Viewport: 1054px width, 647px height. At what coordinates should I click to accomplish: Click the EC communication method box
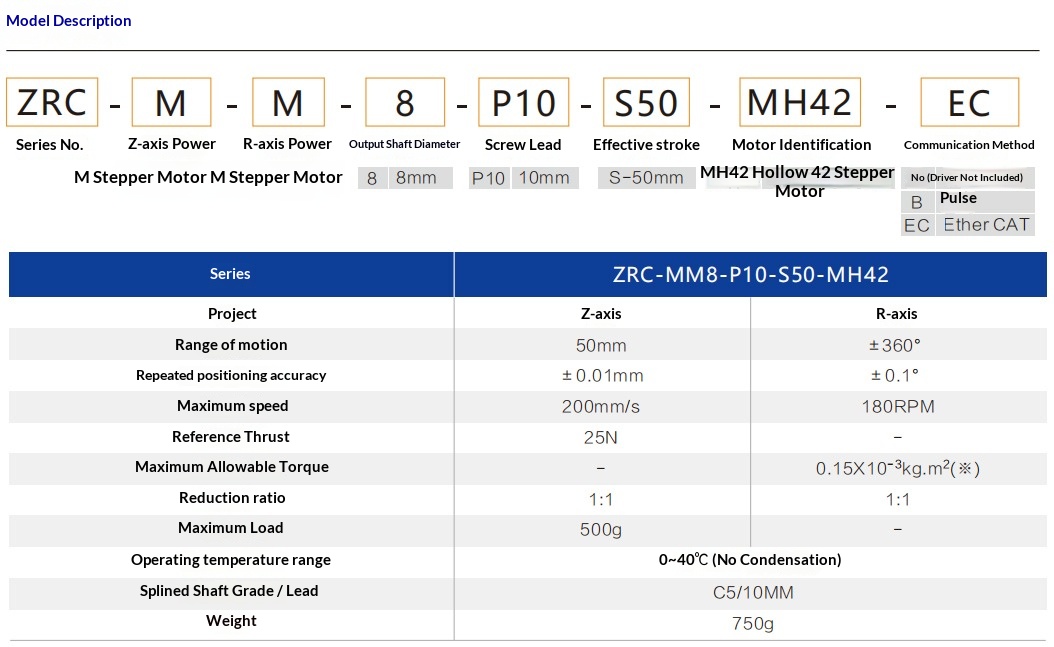tap(969, 102)
